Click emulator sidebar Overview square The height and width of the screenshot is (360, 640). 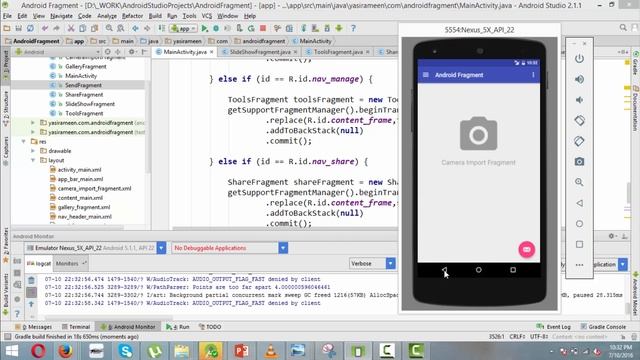(x=579, y=244)
